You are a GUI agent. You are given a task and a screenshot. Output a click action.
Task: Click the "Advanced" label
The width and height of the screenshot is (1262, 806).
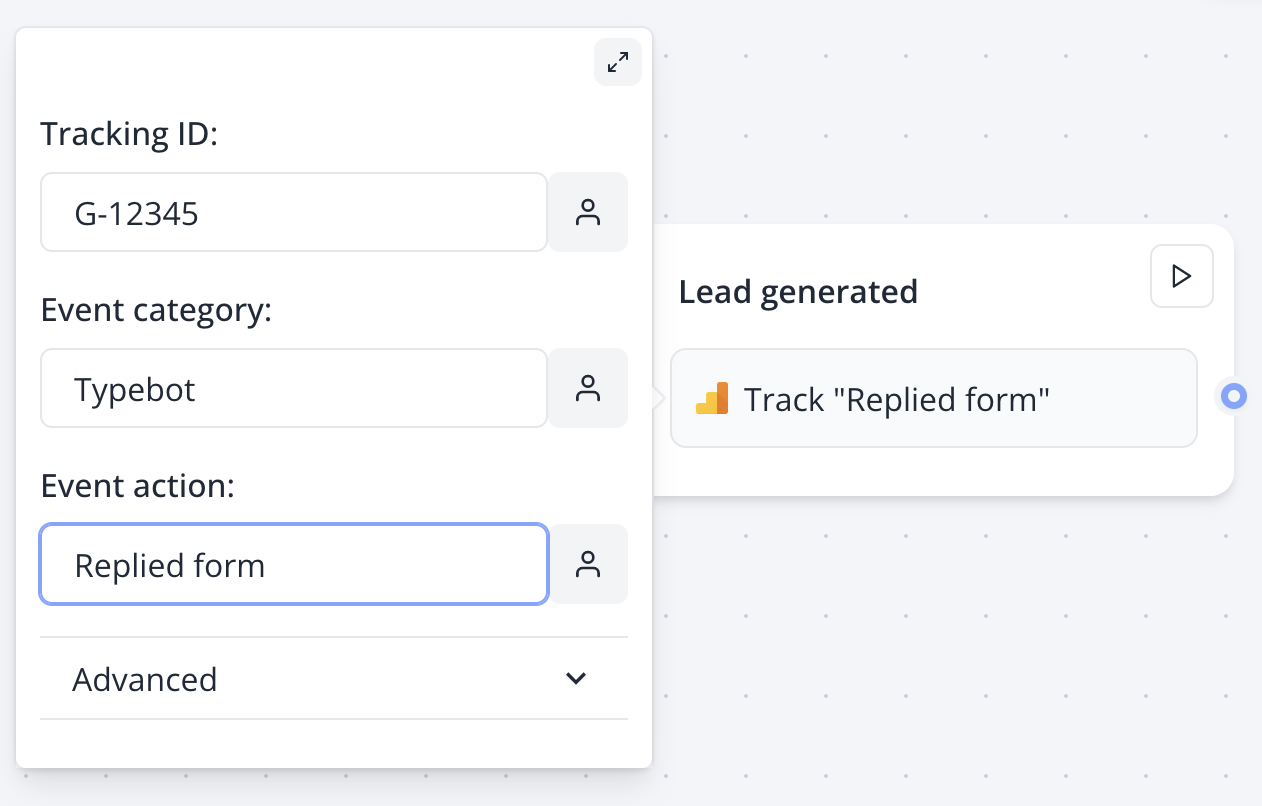[144, 679]
